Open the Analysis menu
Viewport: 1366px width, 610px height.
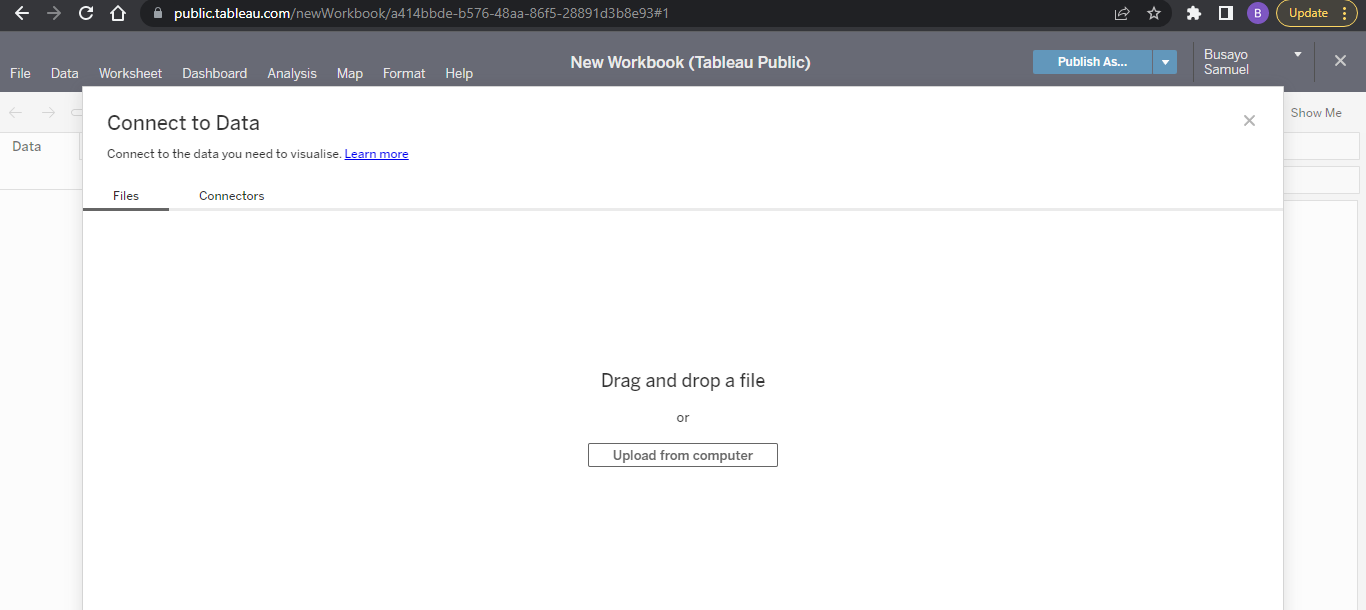click(x=292, y=73)
